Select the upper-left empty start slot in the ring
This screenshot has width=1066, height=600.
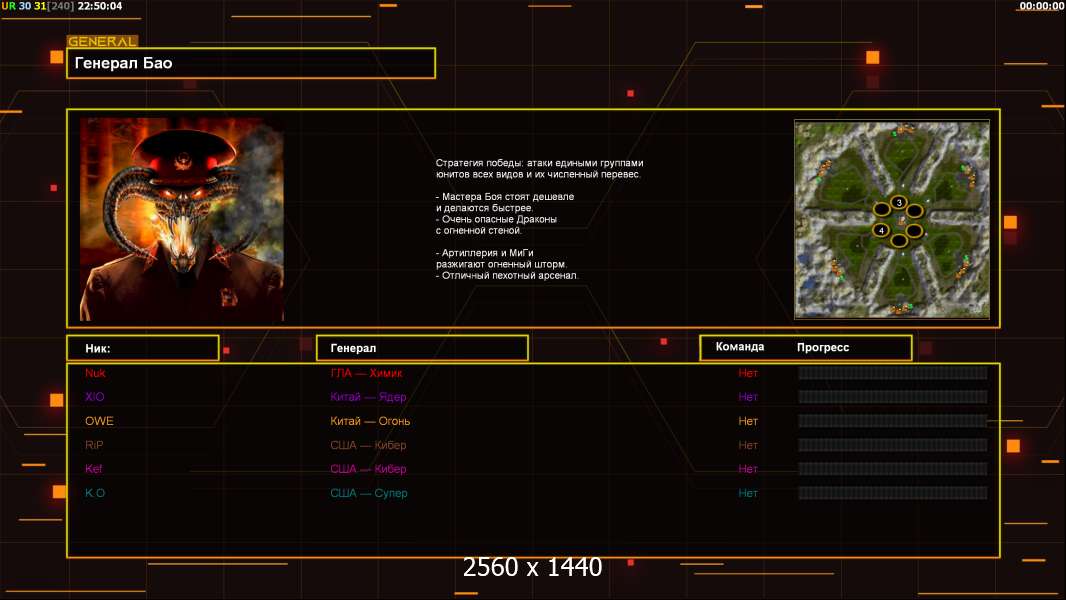coord(881,209)
